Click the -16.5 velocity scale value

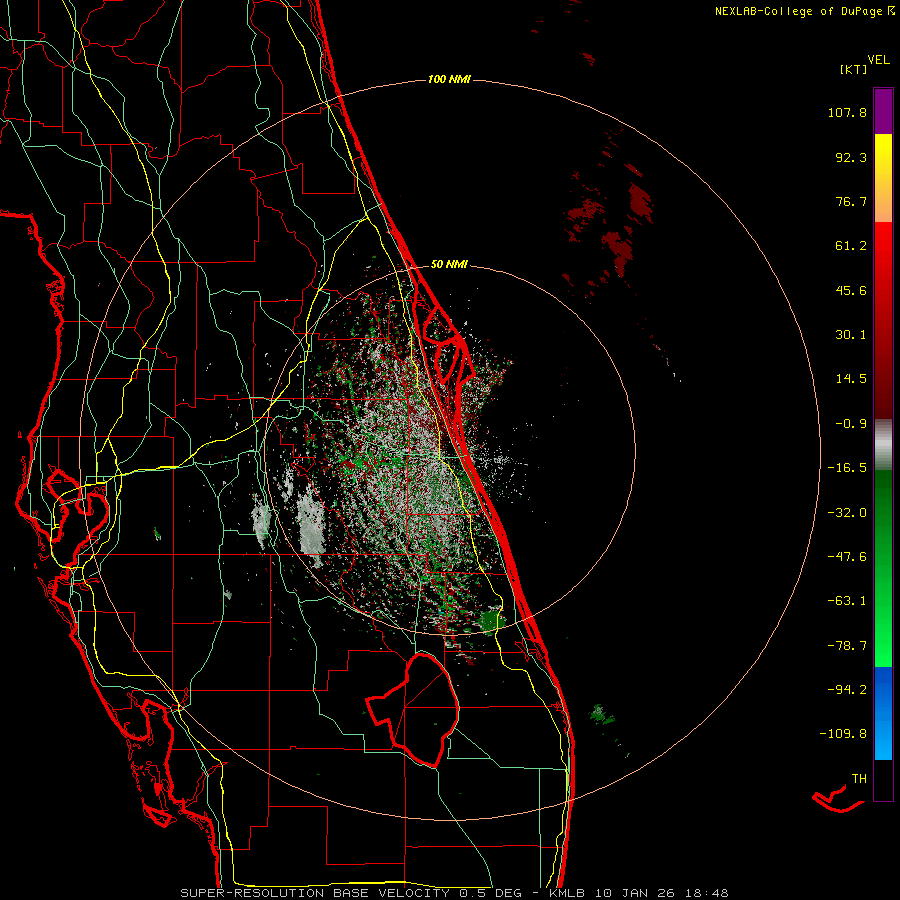(847, 468)
